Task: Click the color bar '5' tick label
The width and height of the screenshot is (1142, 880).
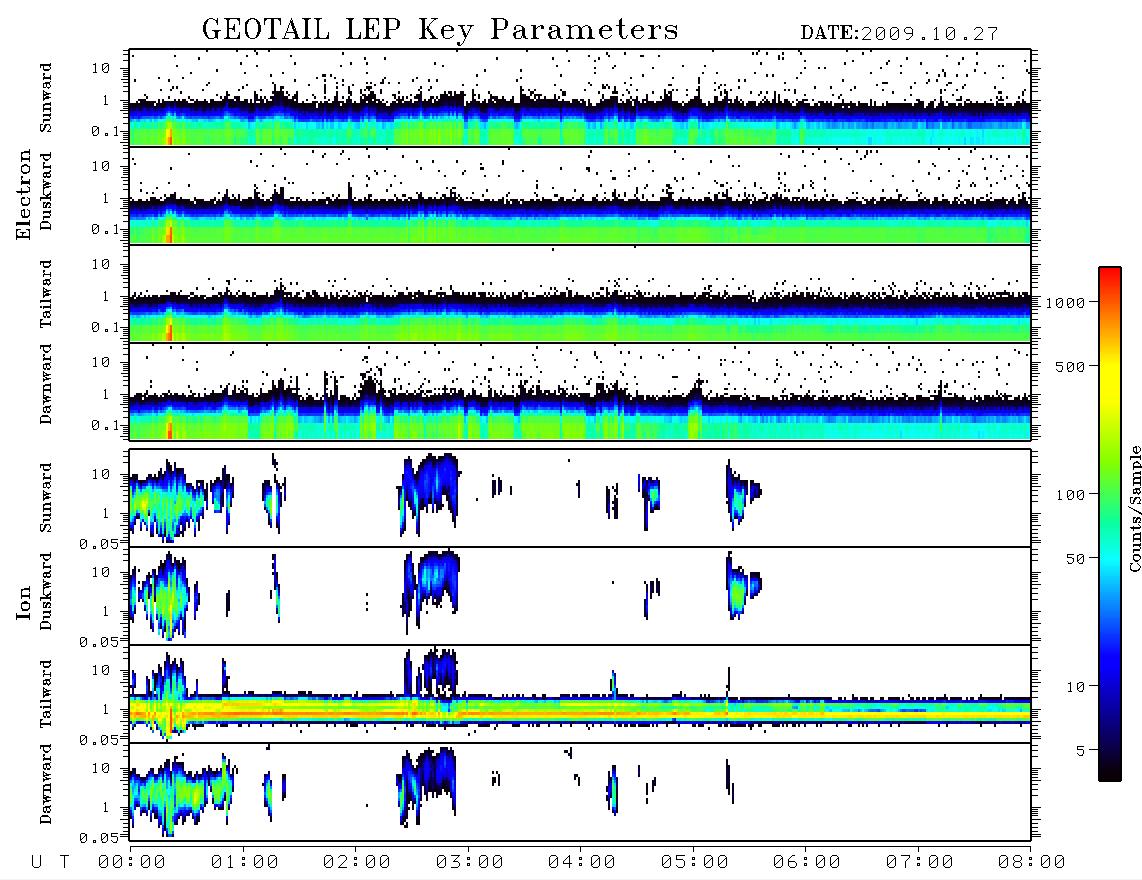Action: (x=1081, y=751)
